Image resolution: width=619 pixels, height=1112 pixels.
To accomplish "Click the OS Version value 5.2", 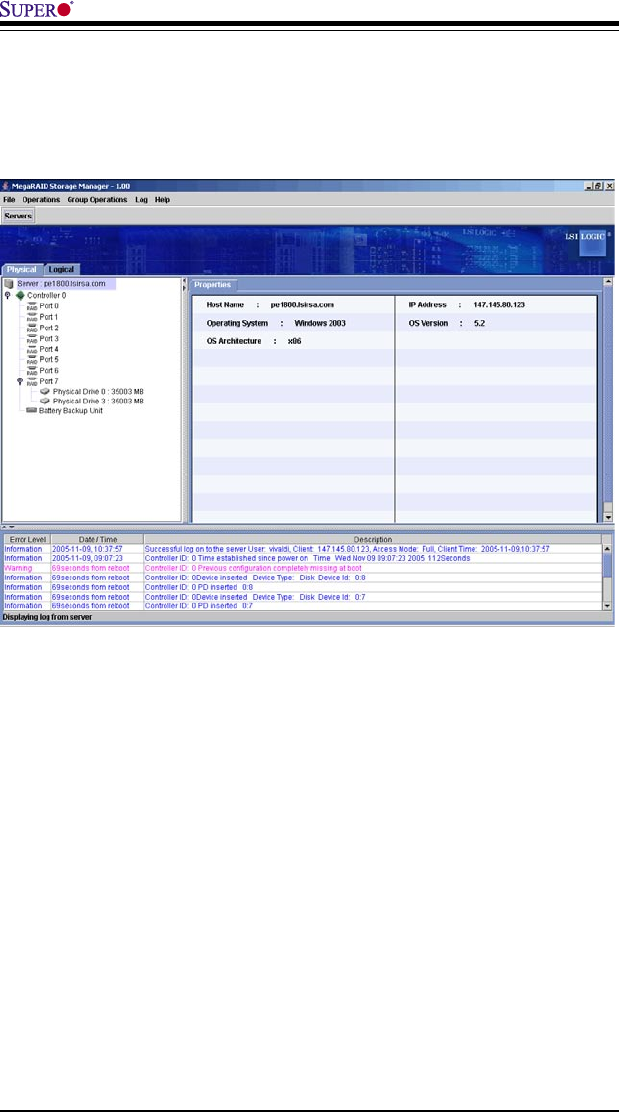I will click(x=479, y=323).
